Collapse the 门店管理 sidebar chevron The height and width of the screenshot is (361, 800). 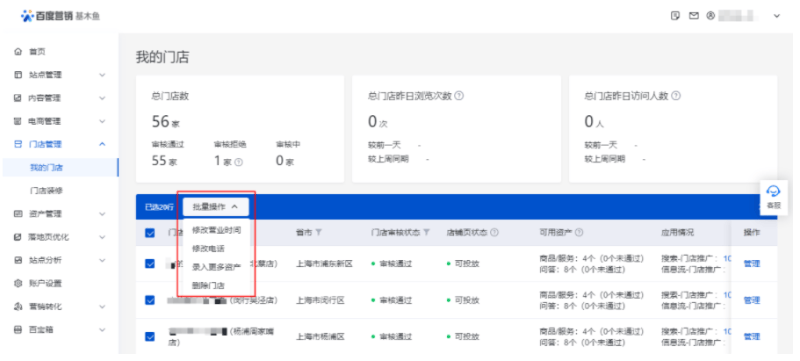point(102,144)
